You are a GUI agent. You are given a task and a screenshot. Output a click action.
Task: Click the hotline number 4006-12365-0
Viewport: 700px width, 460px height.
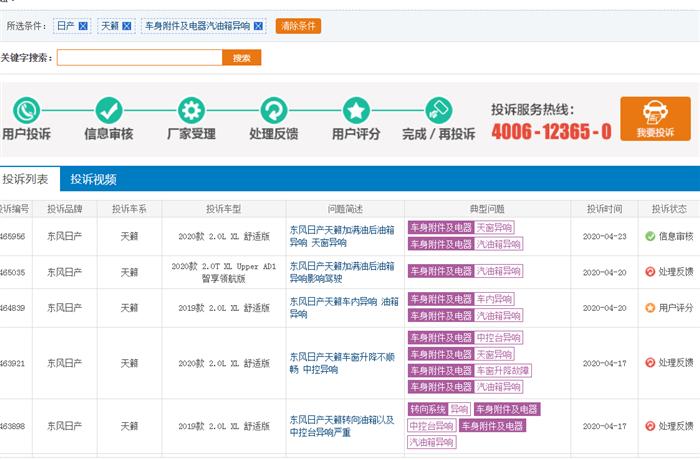tap(551, 131)
